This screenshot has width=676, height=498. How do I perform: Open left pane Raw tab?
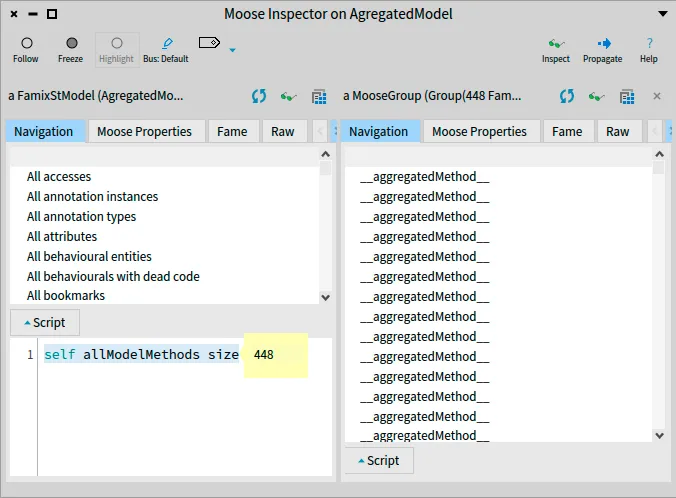tap(283, 132)
